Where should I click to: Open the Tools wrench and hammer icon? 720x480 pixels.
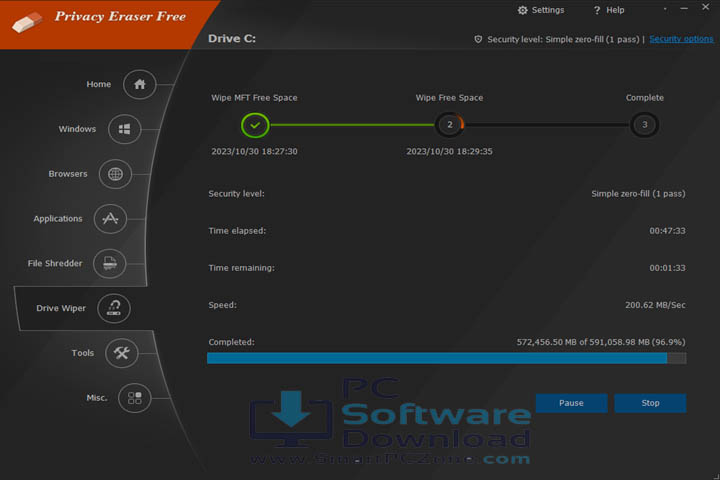click(x=122, y=353)
